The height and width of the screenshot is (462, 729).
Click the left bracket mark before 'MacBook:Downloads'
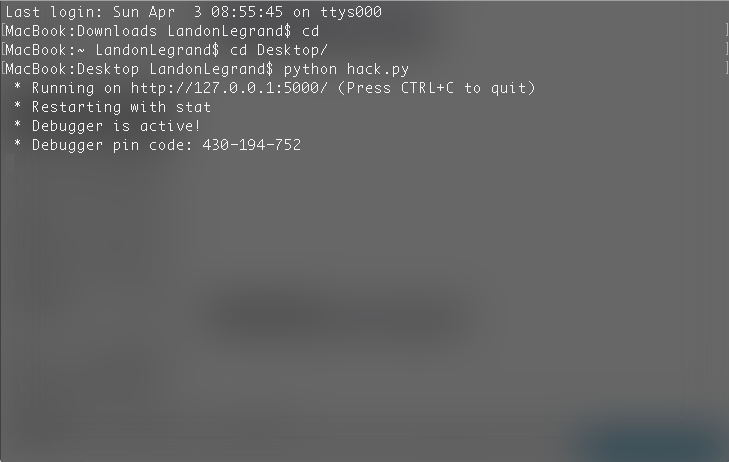click(3, 31)
